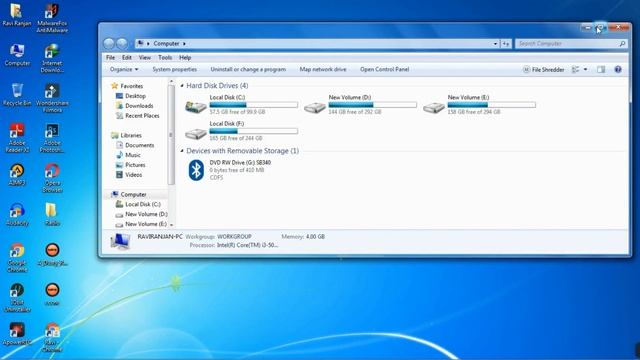
Task: Click the refresh button beside address bar
Action: pos(505,44)
